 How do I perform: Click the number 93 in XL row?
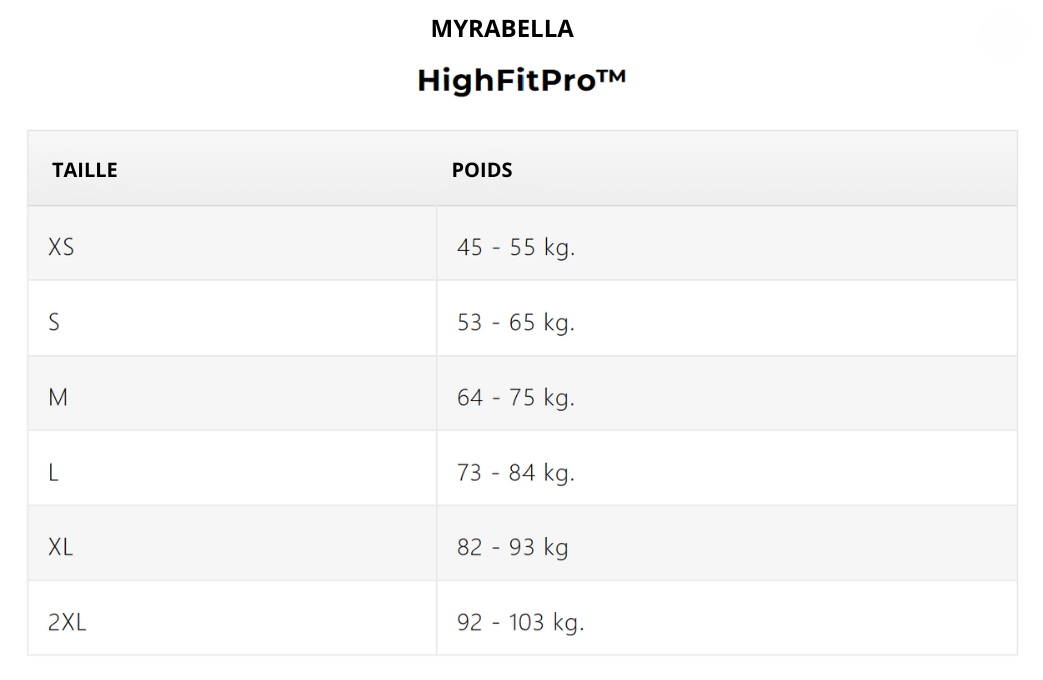523,547
